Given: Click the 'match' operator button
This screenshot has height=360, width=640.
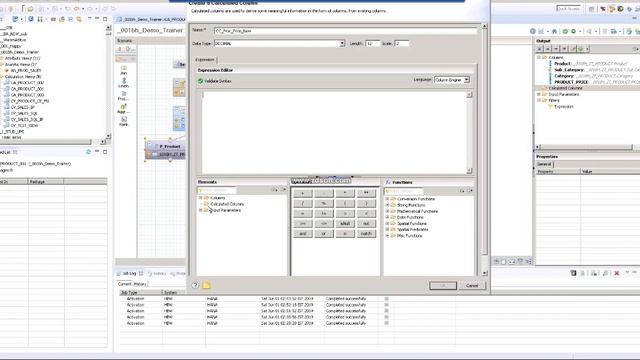Looking at the screenshot, I should [366, 234].
